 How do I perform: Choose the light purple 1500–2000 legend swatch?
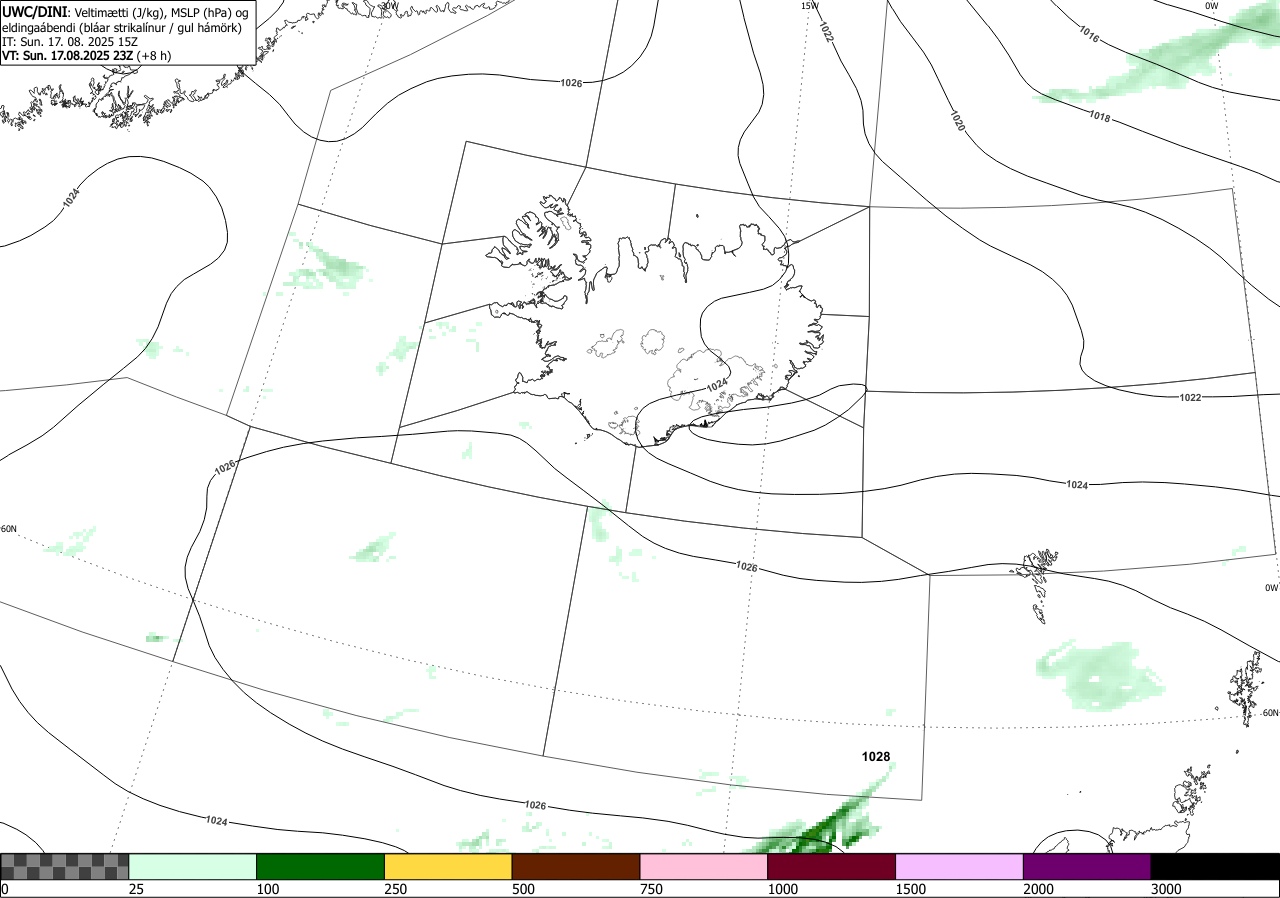click(x=960, y=866)
